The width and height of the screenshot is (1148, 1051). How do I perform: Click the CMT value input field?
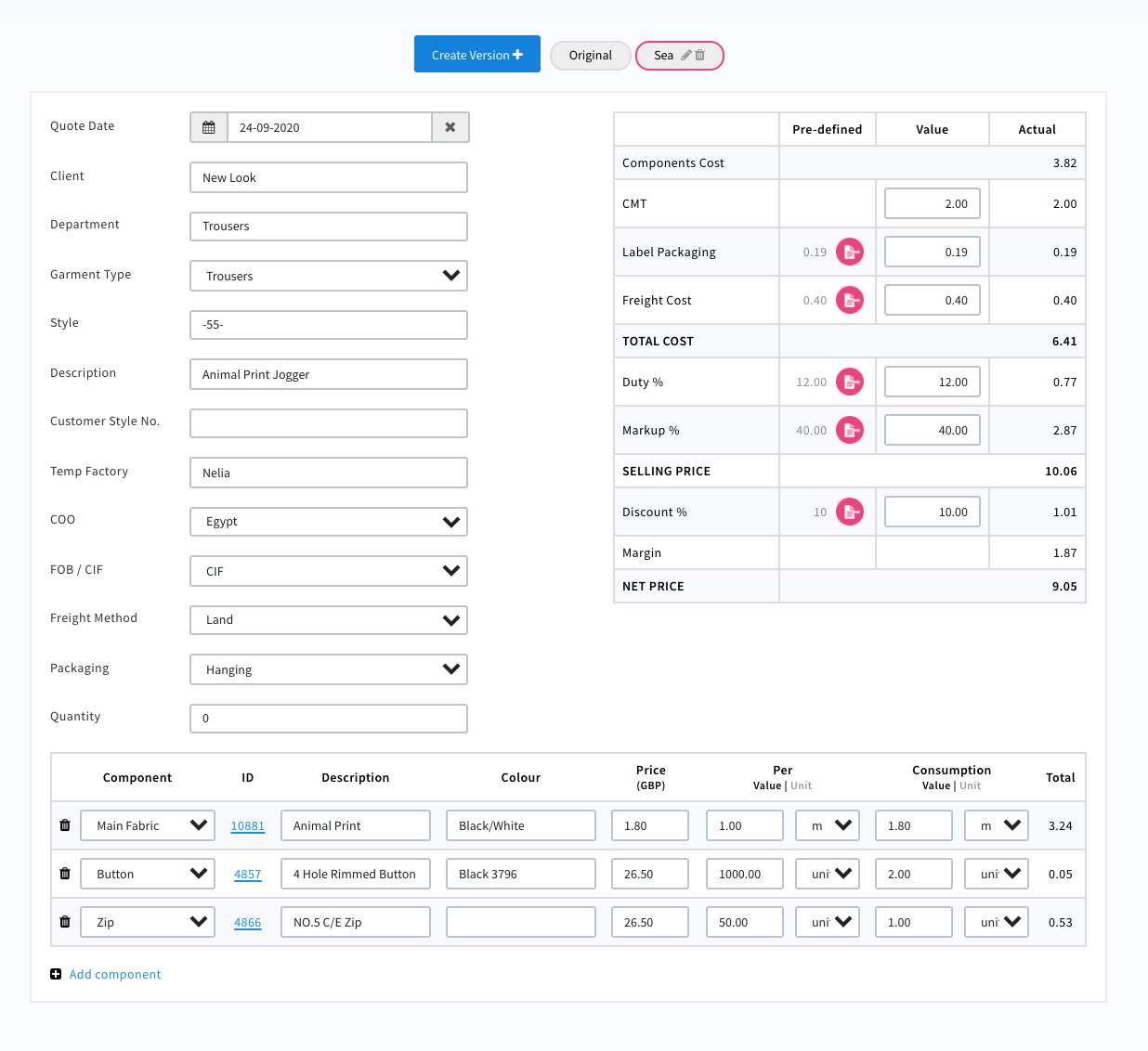[933, 203]
